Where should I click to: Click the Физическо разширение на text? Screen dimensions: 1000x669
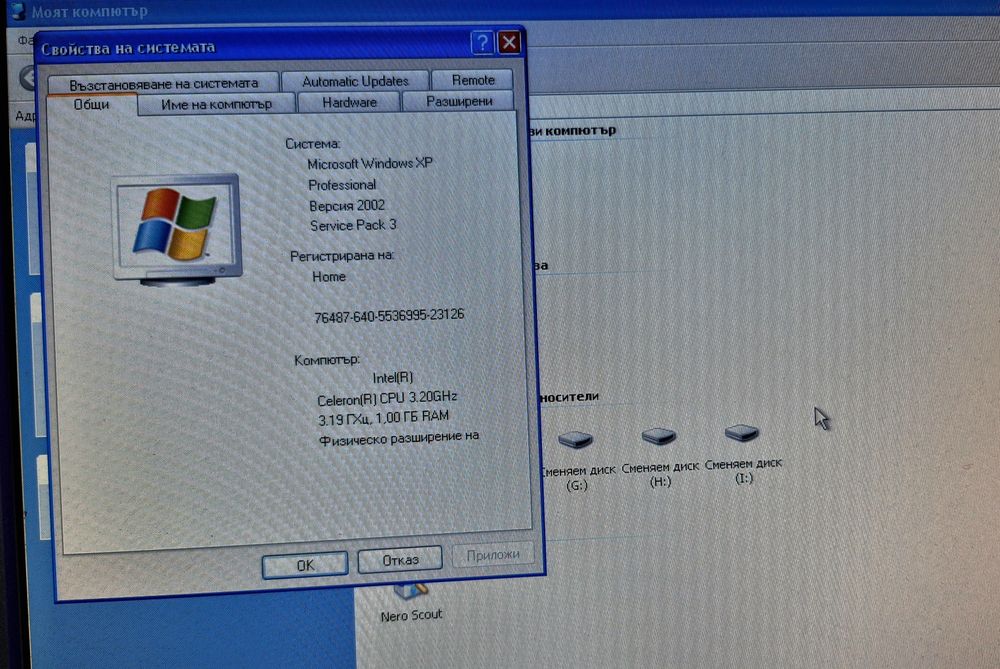(399, 438)
